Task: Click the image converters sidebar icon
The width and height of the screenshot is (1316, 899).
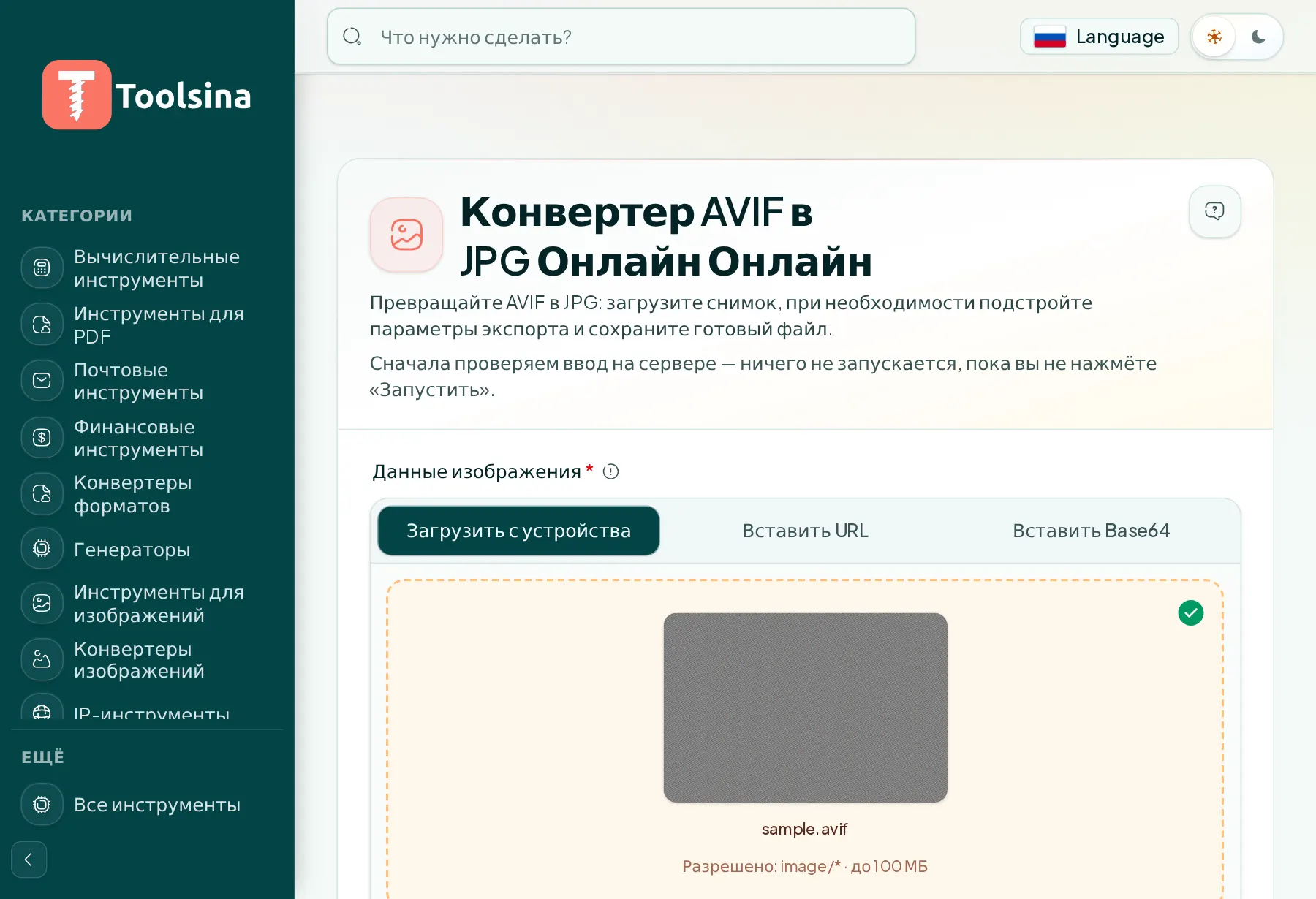Action: click(42, 660)
